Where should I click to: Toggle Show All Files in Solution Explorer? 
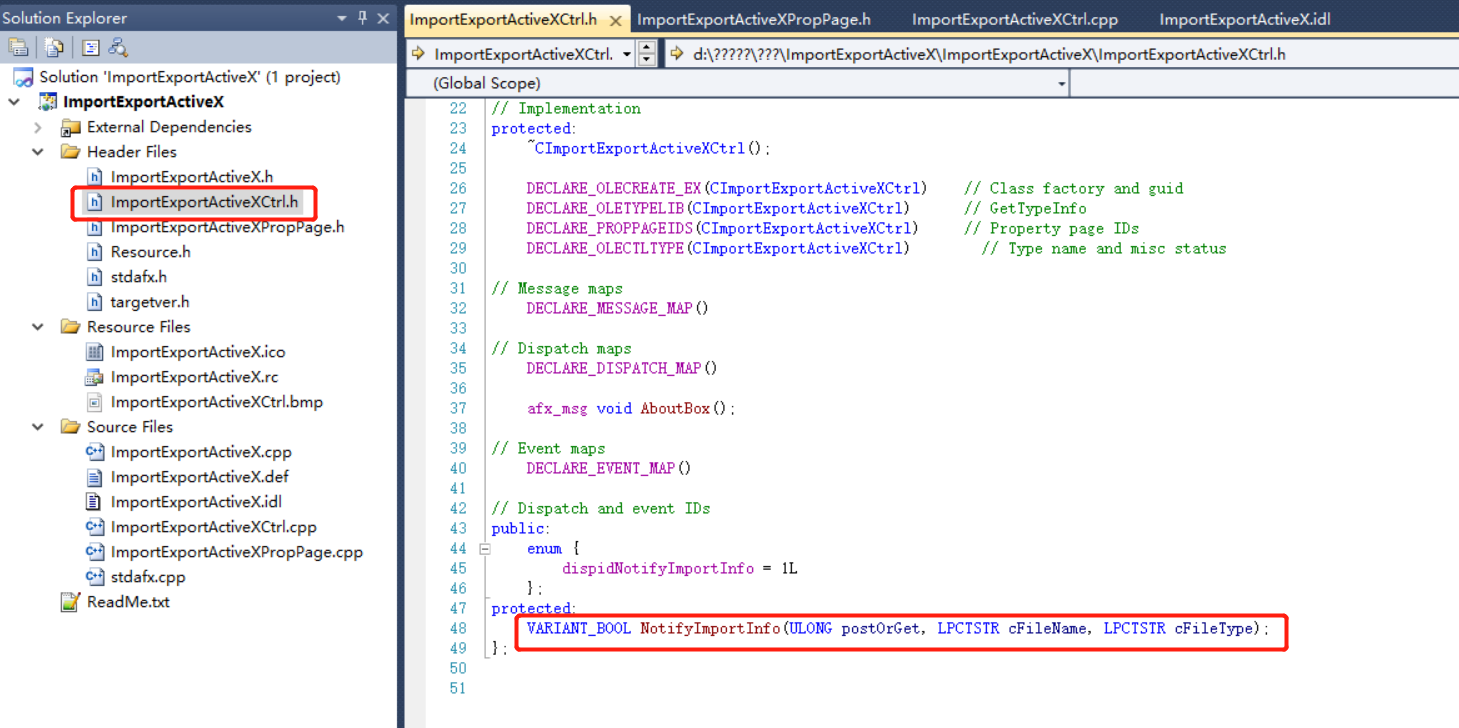(51, 47)
